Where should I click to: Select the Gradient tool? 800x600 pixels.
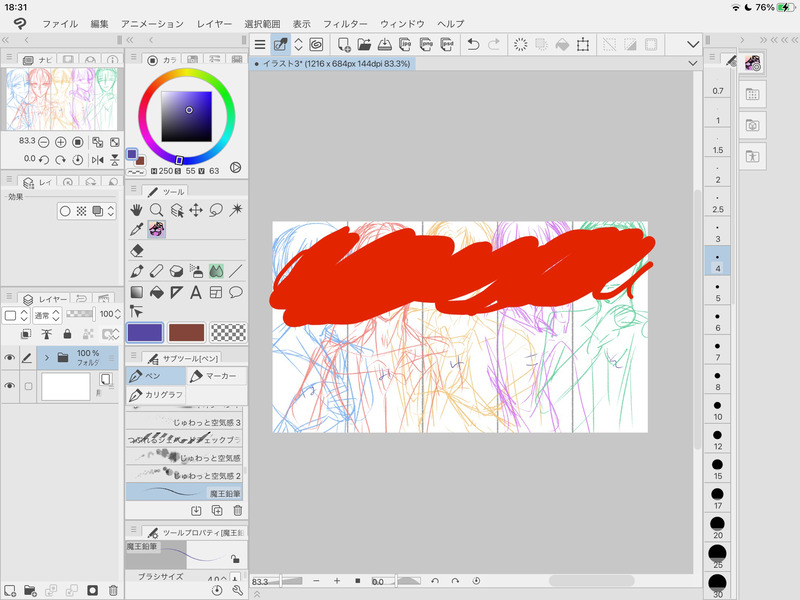click(x=137, y=292)
